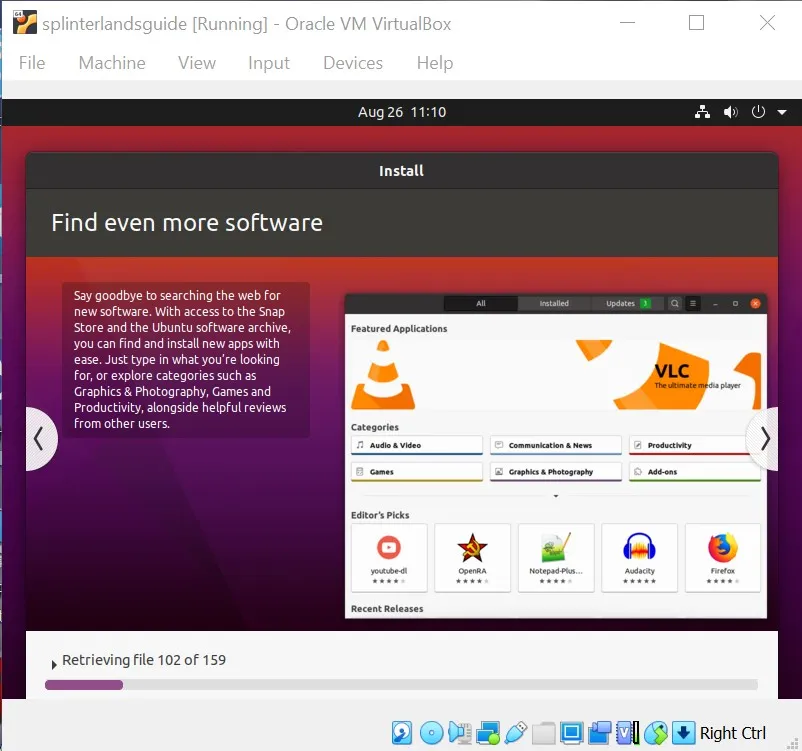Click the Productivity category
Viewport: 802px width, 751px height.
click(x=695, y=445)
